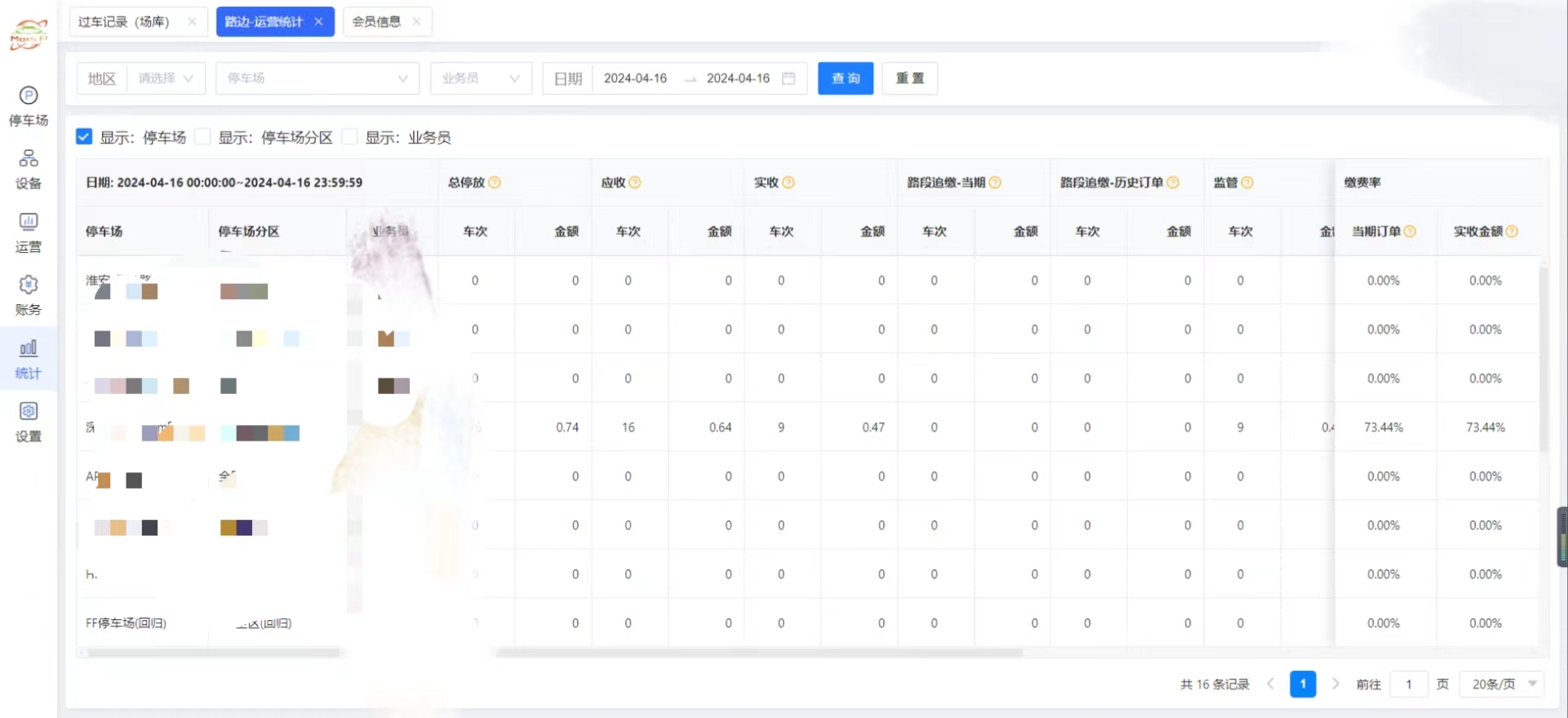Screen dimensions: 1568x718
Task: Click the 停车场分区 column header
Action: point(249,232)
